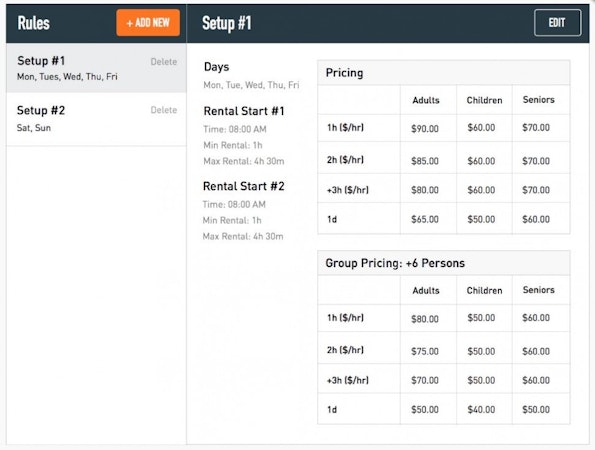
Task: Click the '2h ($/hr)' row label in Pricing
Action: 345,160
